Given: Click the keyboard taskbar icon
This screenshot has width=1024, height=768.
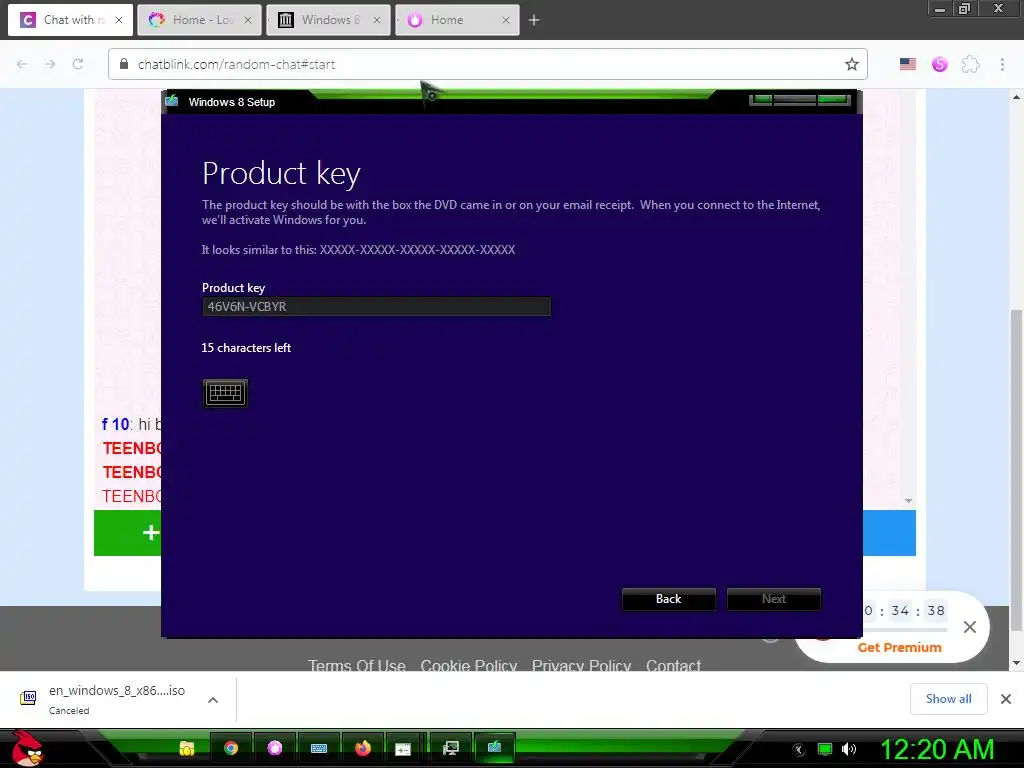Looking at the screenshot, I should click(319, 748).
